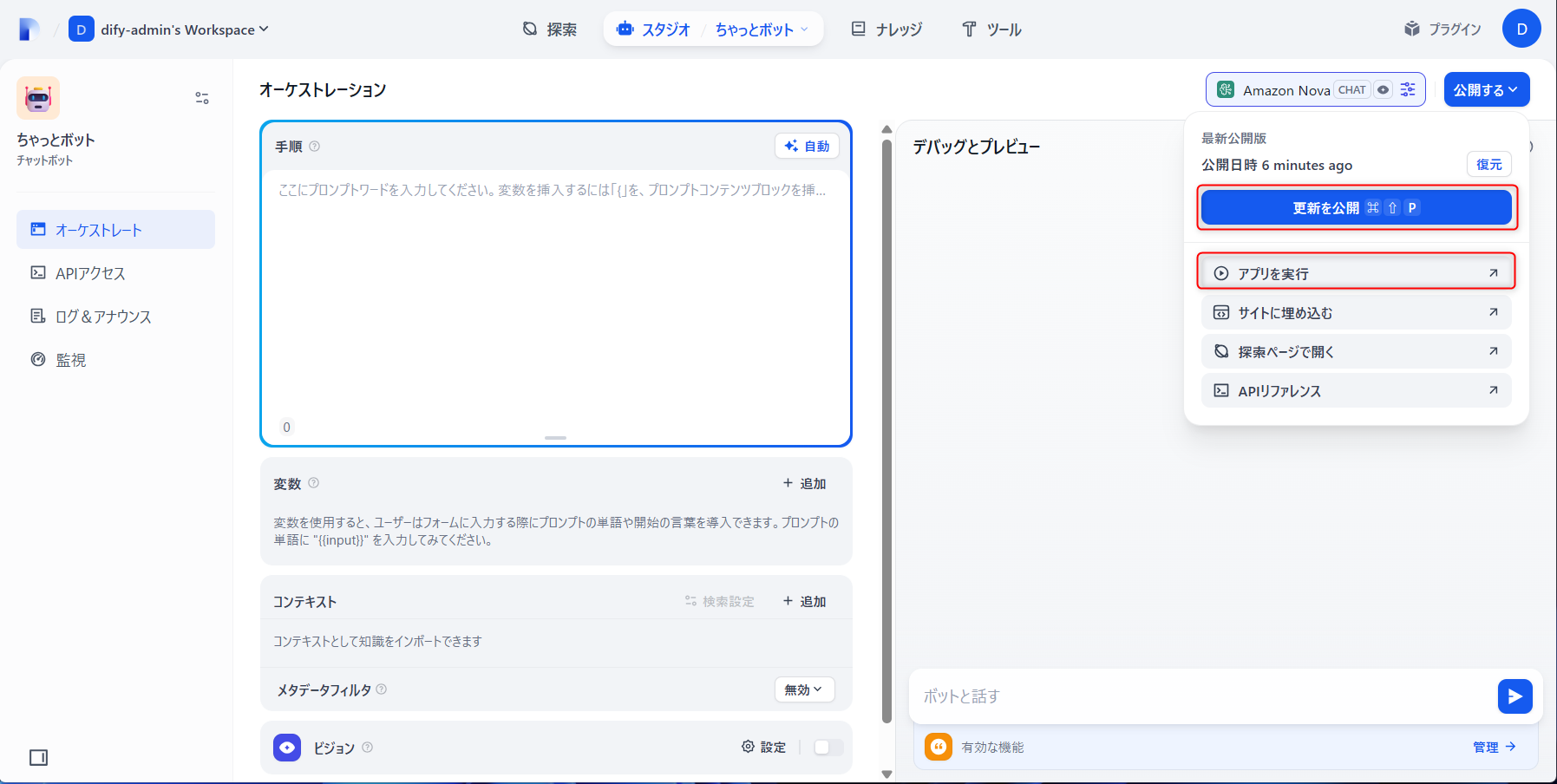Click the ビジョン help question icon

click(x=368, y=747)
